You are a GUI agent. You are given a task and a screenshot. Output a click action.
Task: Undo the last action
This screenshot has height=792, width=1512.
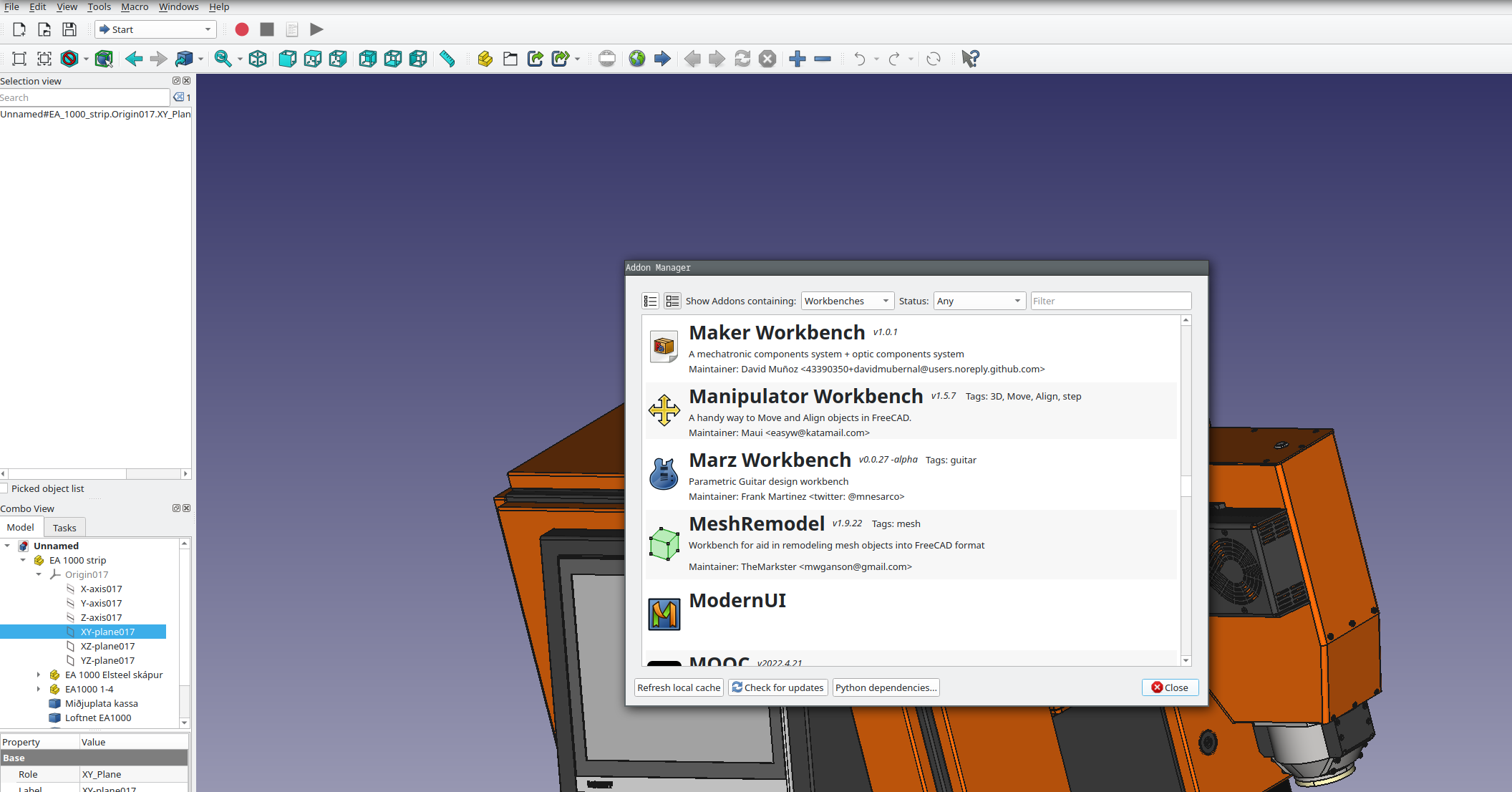(x=858, y=59)
